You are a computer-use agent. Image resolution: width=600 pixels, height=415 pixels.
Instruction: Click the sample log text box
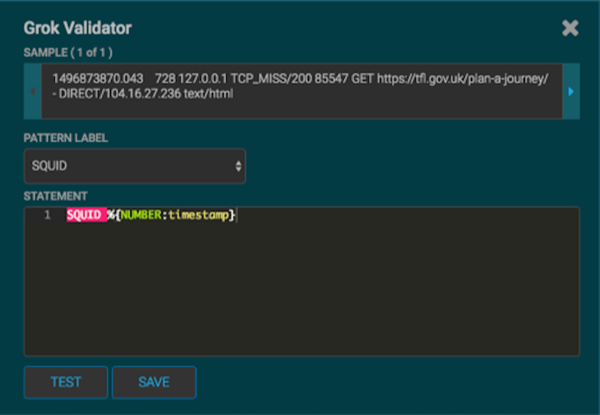[x=302, y=91]
